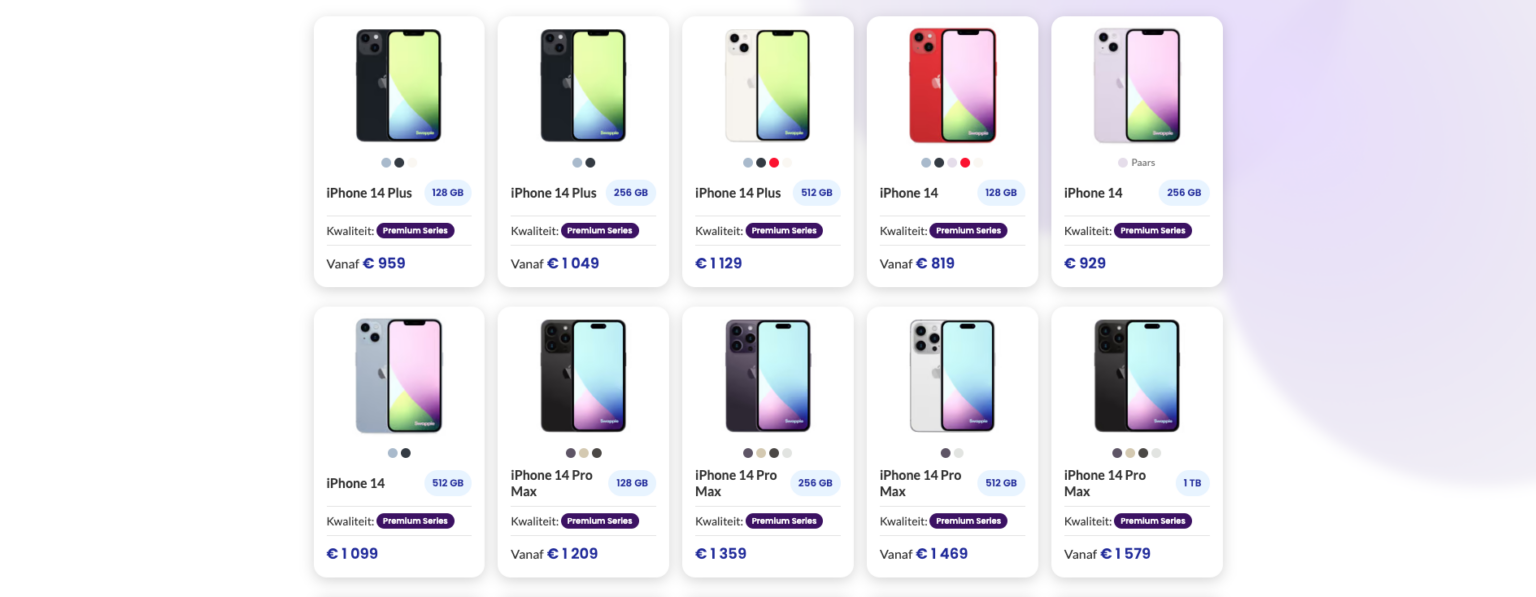Select the red color swatch on iPhone 14
Screen dimensions: 1536x597
(x=965, y=162)
